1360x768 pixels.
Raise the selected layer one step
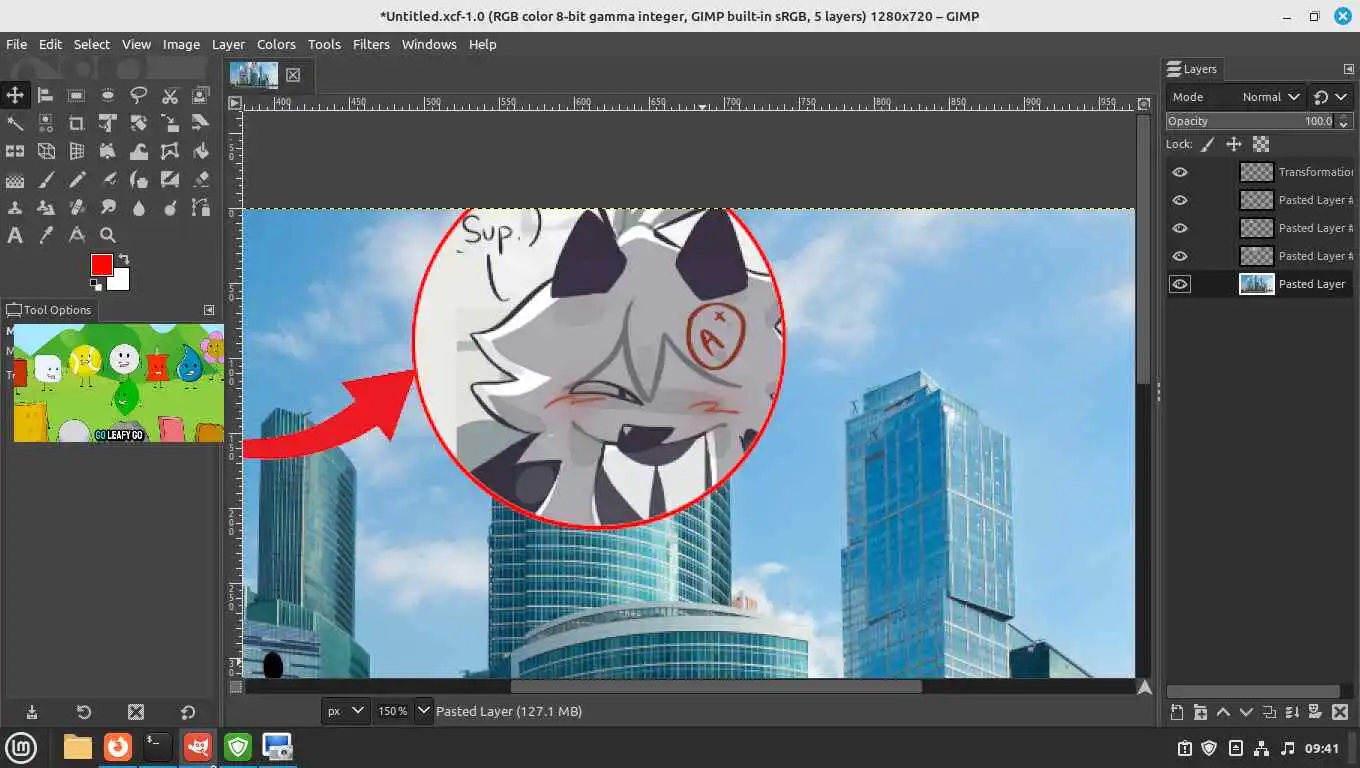(1223, 712)
